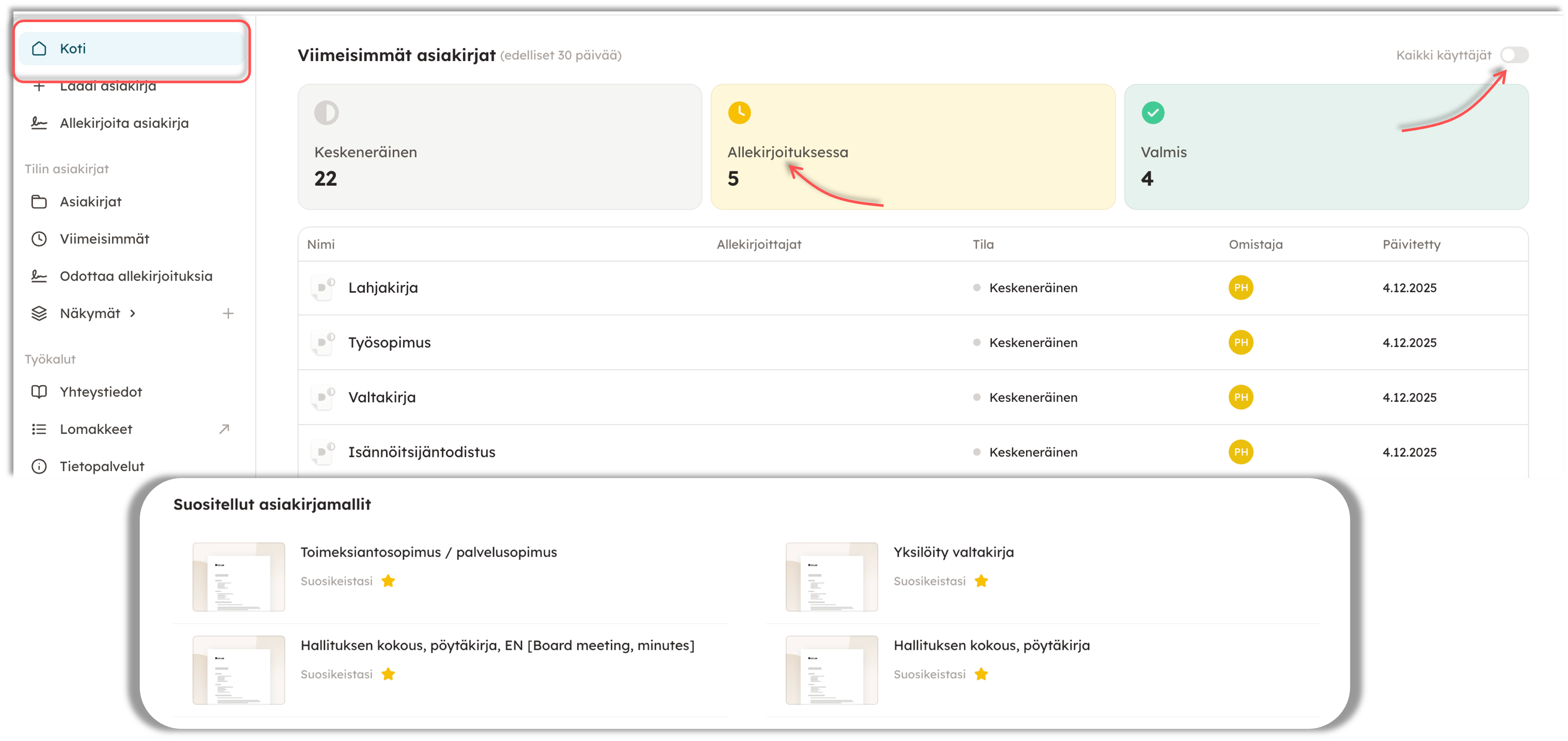The image size is (1568, 741).
Task: Expand the Näkymät chevron
Action: tap(133, 314)
